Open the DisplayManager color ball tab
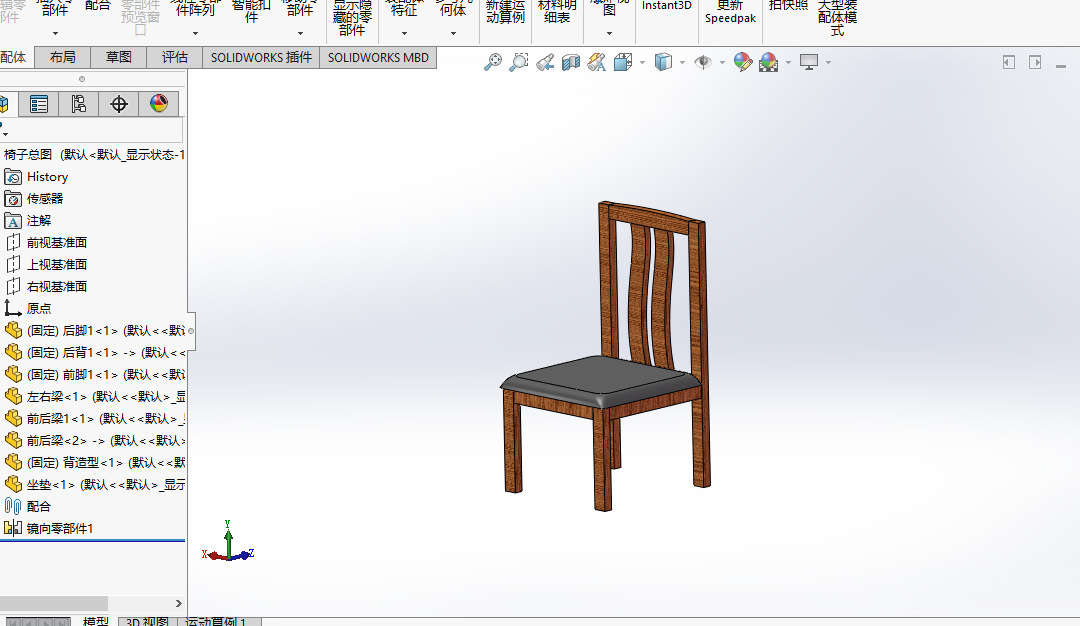The image size is (1080, 626). pos(158,104)
